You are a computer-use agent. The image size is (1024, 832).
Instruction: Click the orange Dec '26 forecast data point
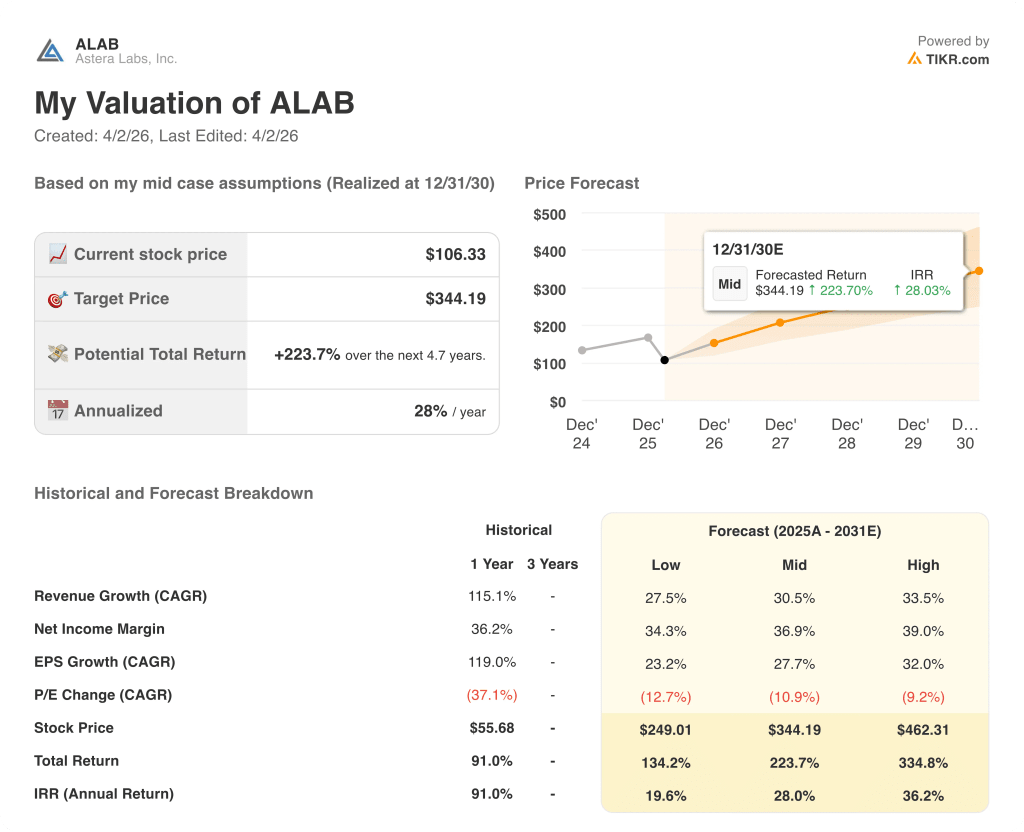(714, 343)
